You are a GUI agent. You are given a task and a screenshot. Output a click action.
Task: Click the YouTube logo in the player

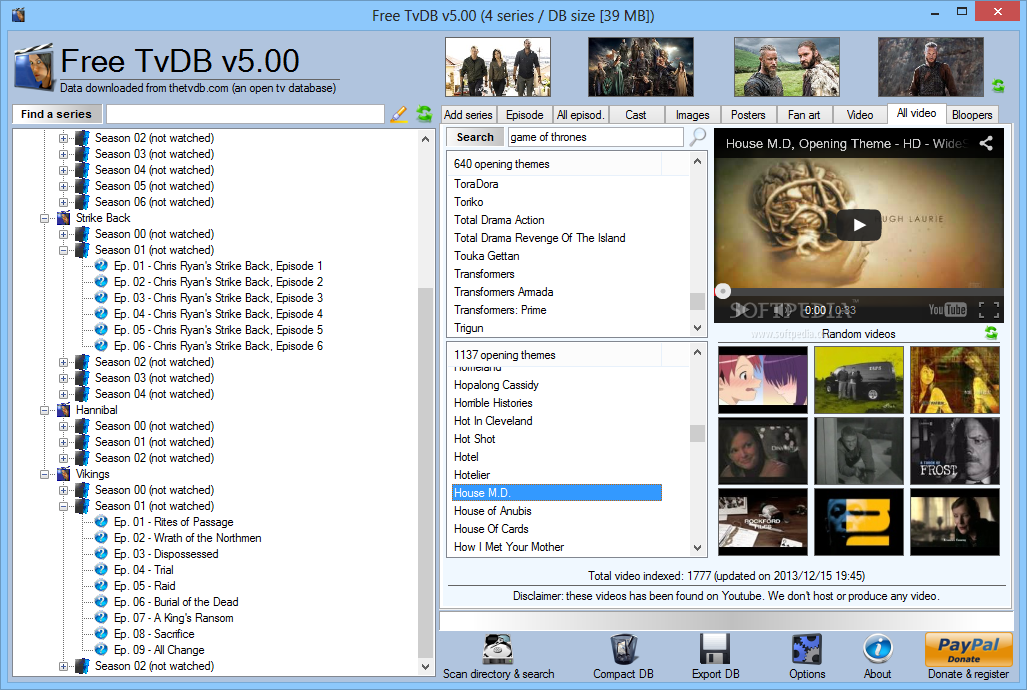tap(947, 309)
